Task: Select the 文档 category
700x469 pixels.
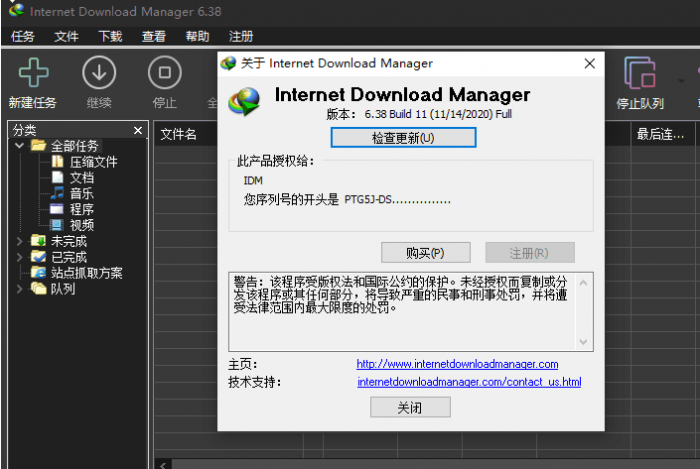Action: [x=82, y=178]
